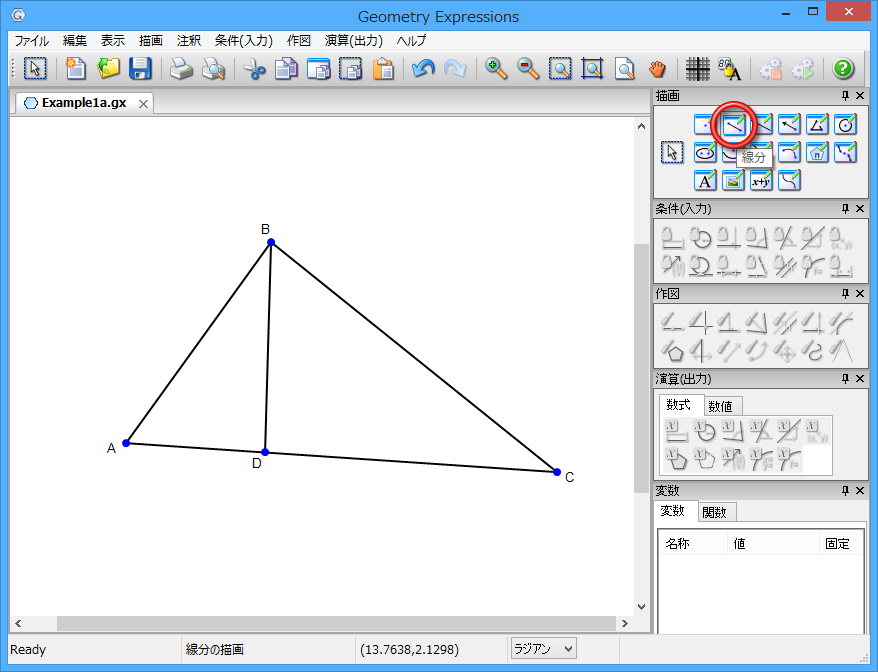Toggle the grid display in toolbar
The height and width of the screenshot is (672, 878).
[698, 69]
